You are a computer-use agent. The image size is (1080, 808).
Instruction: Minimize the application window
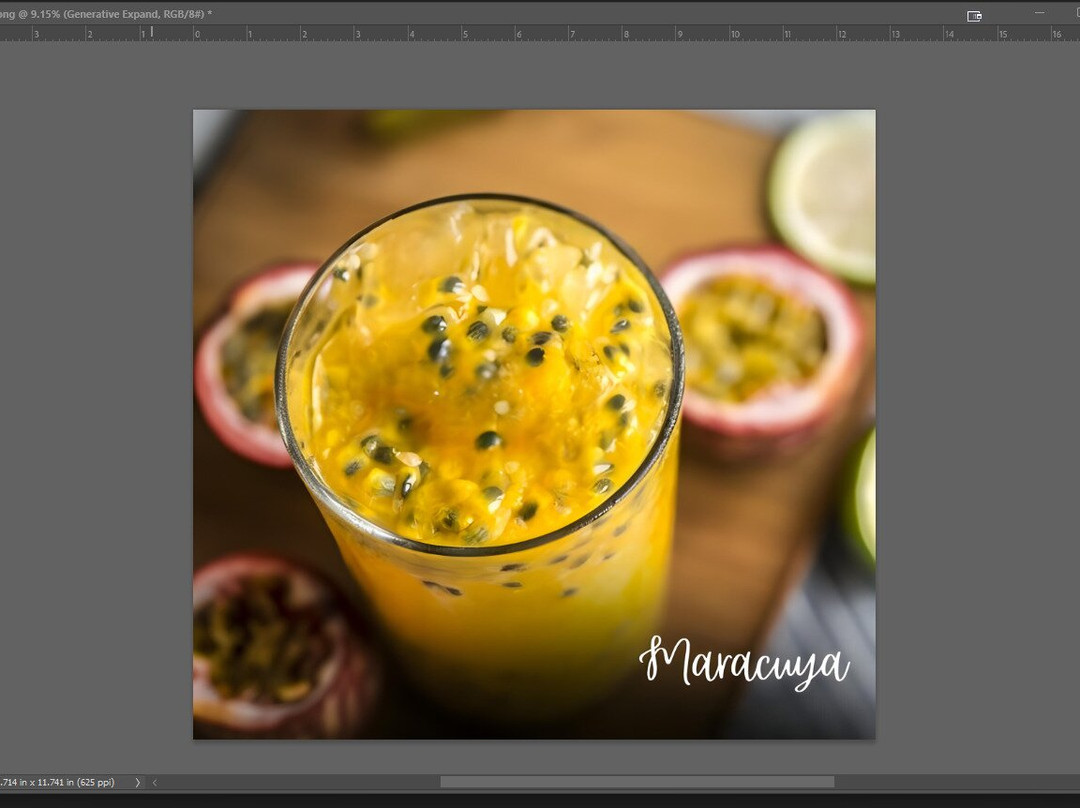(x=1039, y=13)
